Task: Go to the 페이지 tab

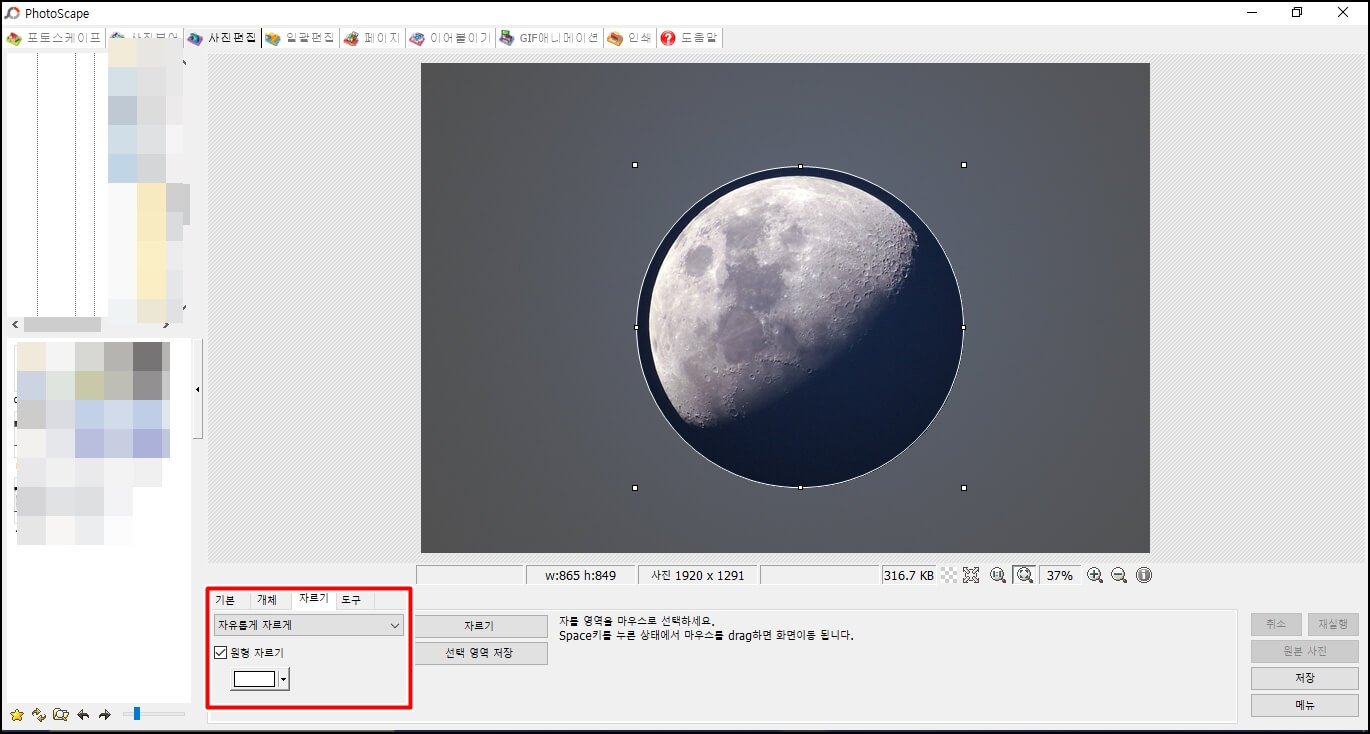Action: point(372,38)
